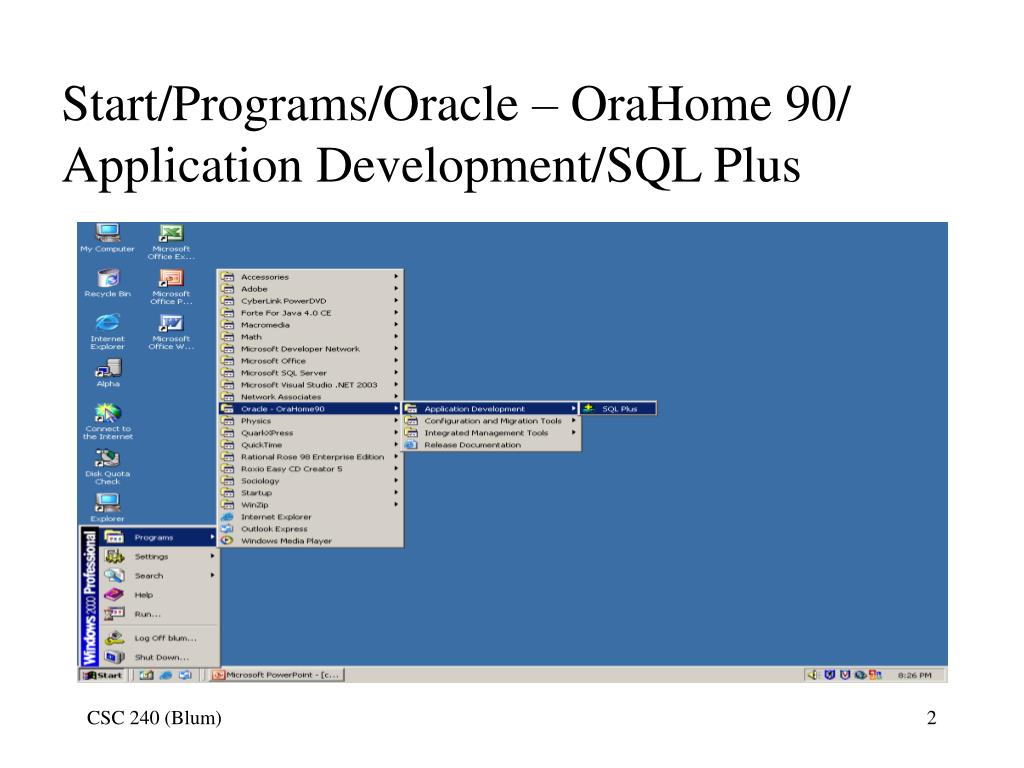The height and width of the screenshot is (768, 1024).
Task: Select Programs in the Start menu
Action: pos(159,537)
